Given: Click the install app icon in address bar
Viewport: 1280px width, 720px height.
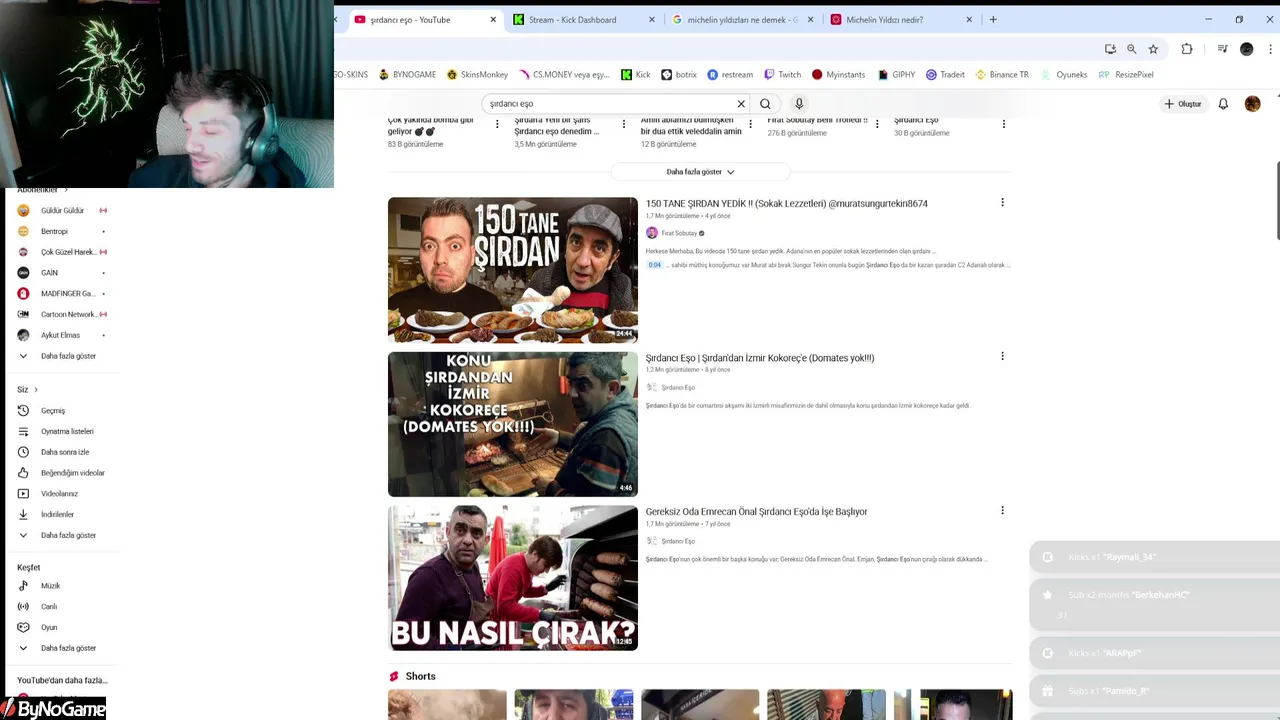Looking at the screenshot, I should pyautogui.click(x=1110, y=49).
